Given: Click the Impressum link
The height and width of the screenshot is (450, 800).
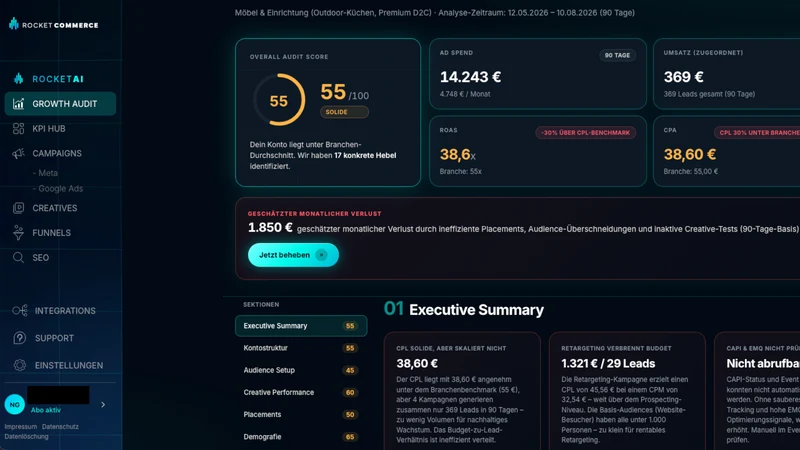Looking at the screenshot, I should (20, 427).
